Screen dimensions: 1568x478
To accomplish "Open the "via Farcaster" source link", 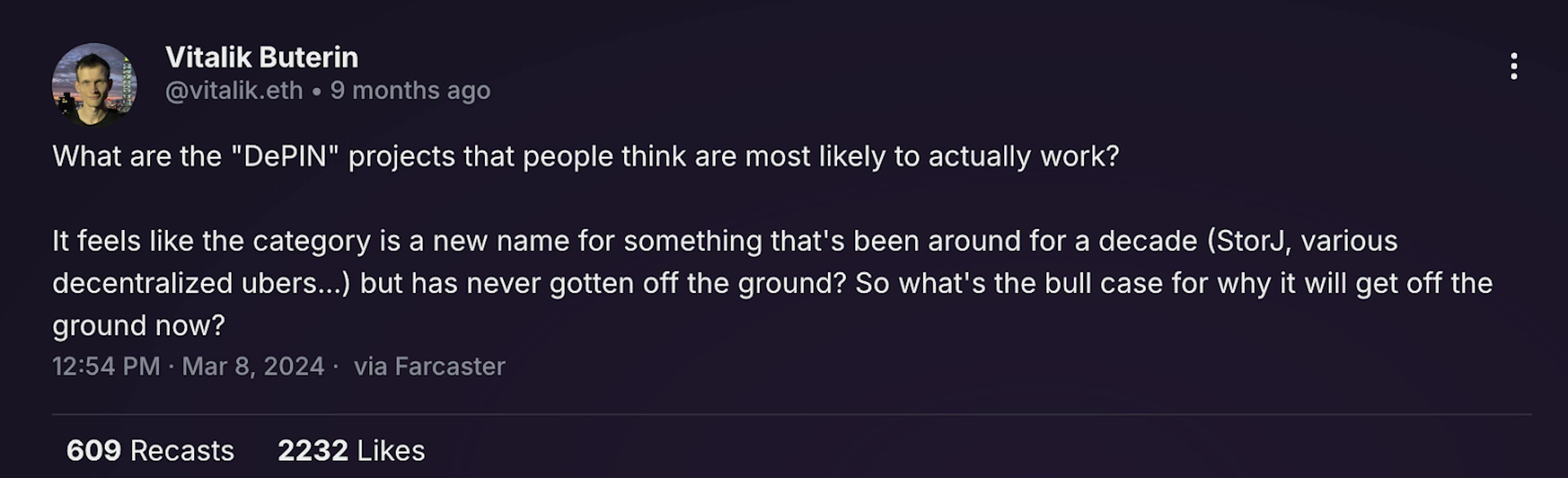I will click(x=429, y=367).
